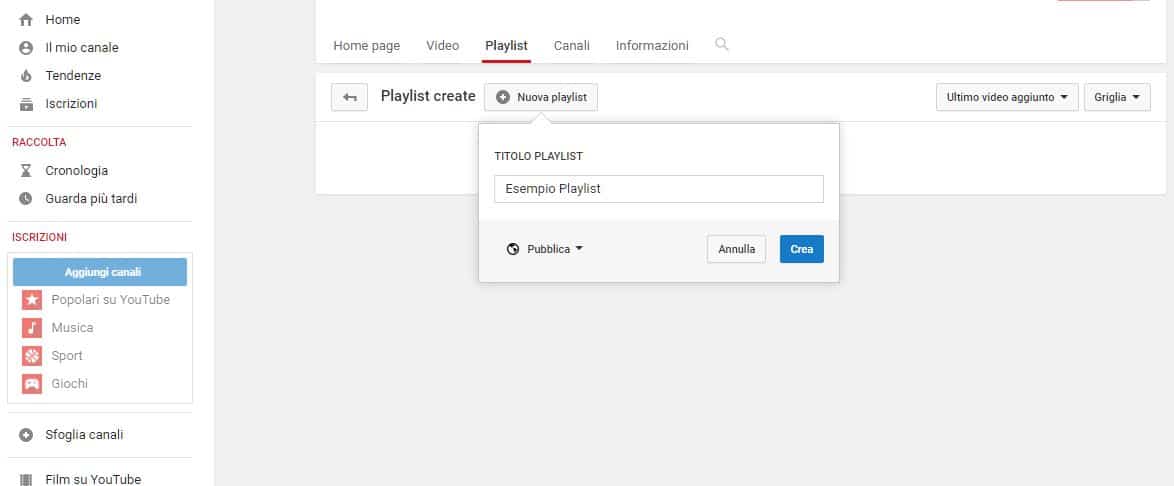Image resolution: width=1174 pixels, height=486 pixels.
Task: Click the TITOLO PLAYLIST label
Action: coord(538,157)
